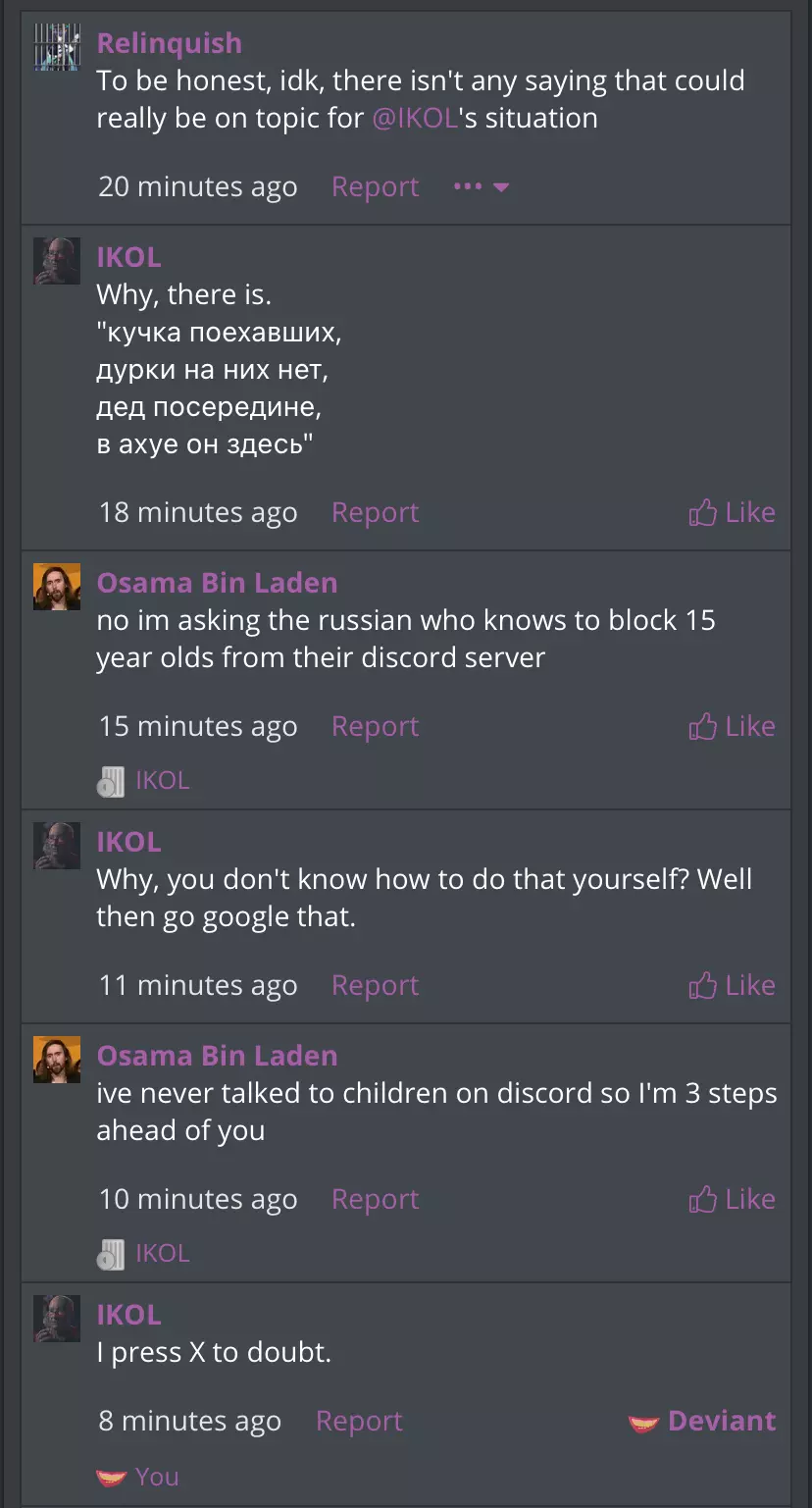Viewport: 812px width, 1508px height.
Task: Click Relinquish's avatar thumbnail
Action: (57, 46)
